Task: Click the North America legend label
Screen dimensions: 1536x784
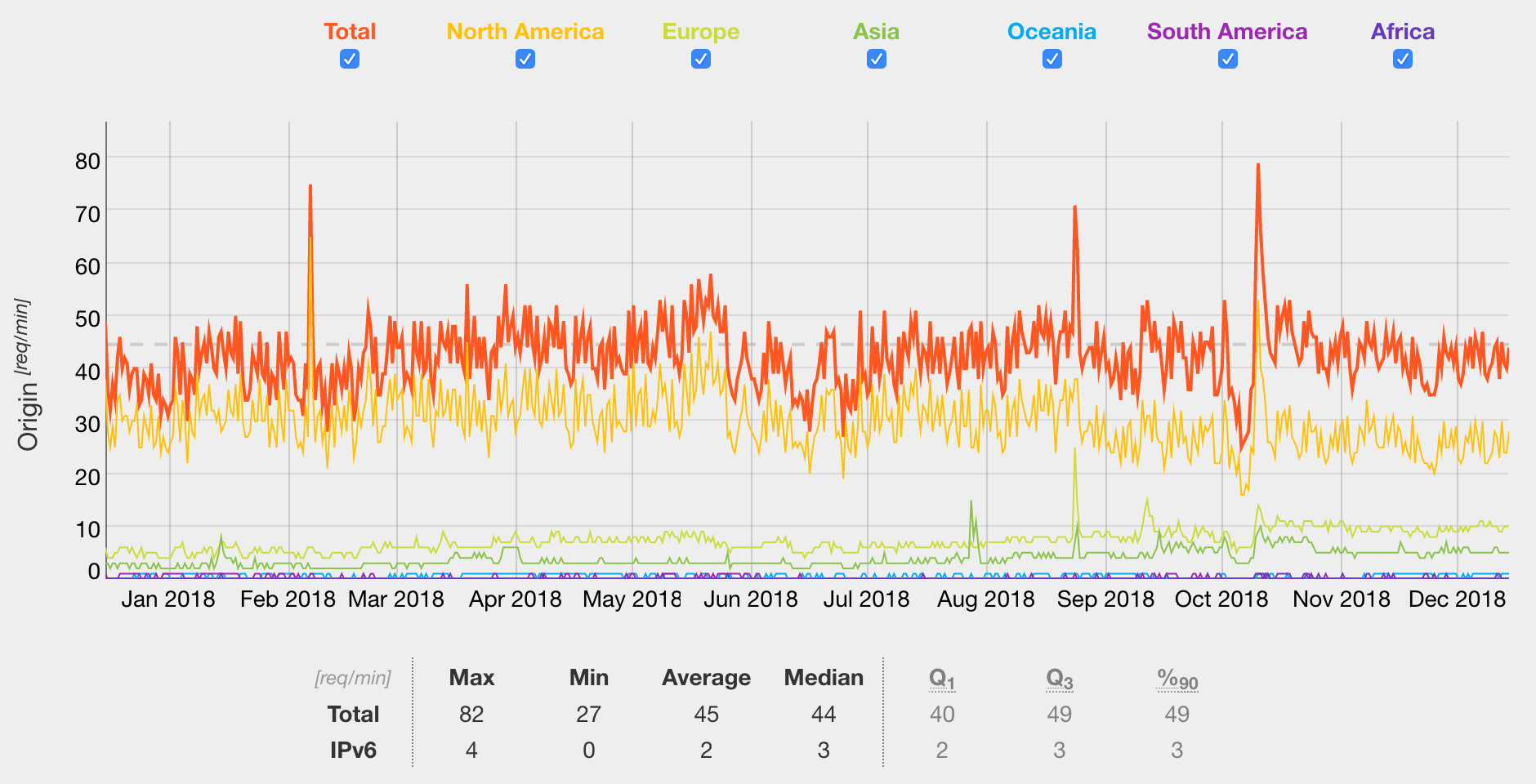Action: pyautogui.click(x=525, y=31)
